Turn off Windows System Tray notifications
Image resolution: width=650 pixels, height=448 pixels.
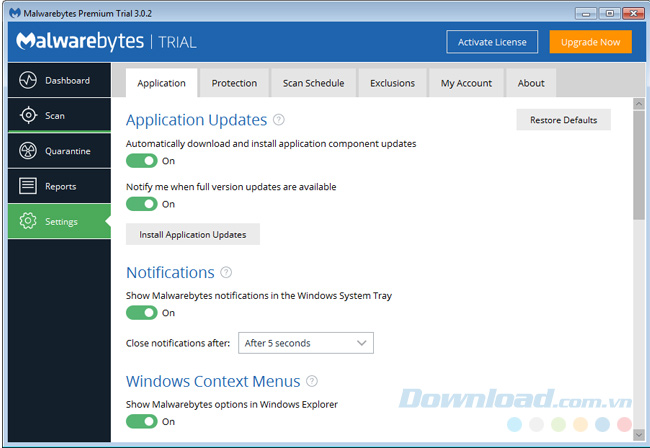point(141,313)
